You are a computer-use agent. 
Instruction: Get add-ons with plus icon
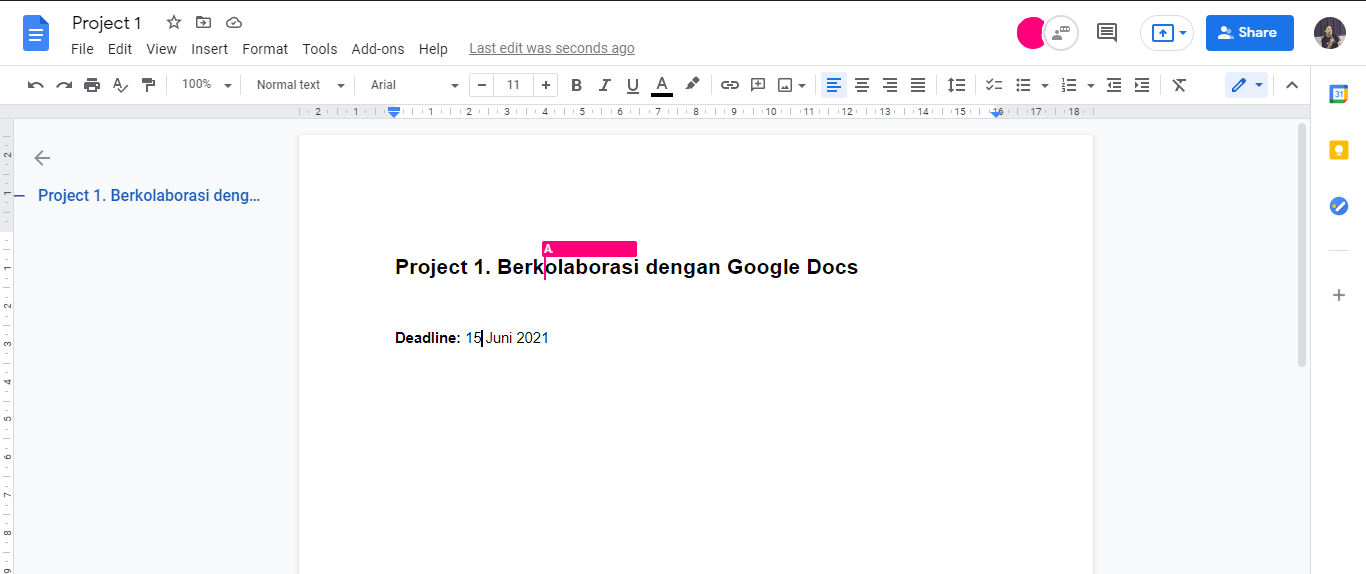coord(1339,295)
